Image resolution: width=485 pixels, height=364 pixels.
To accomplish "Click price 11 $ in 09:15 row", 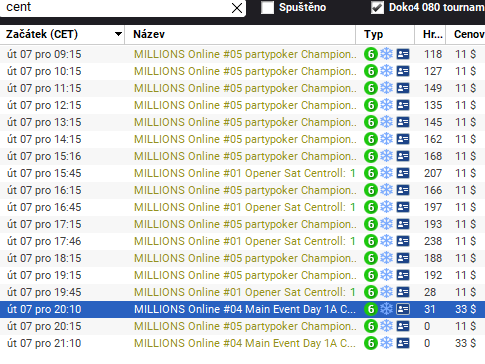I will pos(466,54).
